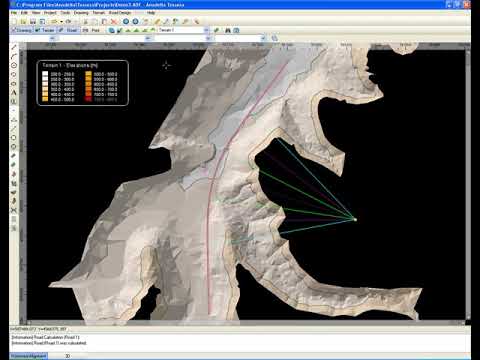Expand the undo history dropdown arrow
The height and width of the screenshot is (360, 480).
[x=61, y=22]
